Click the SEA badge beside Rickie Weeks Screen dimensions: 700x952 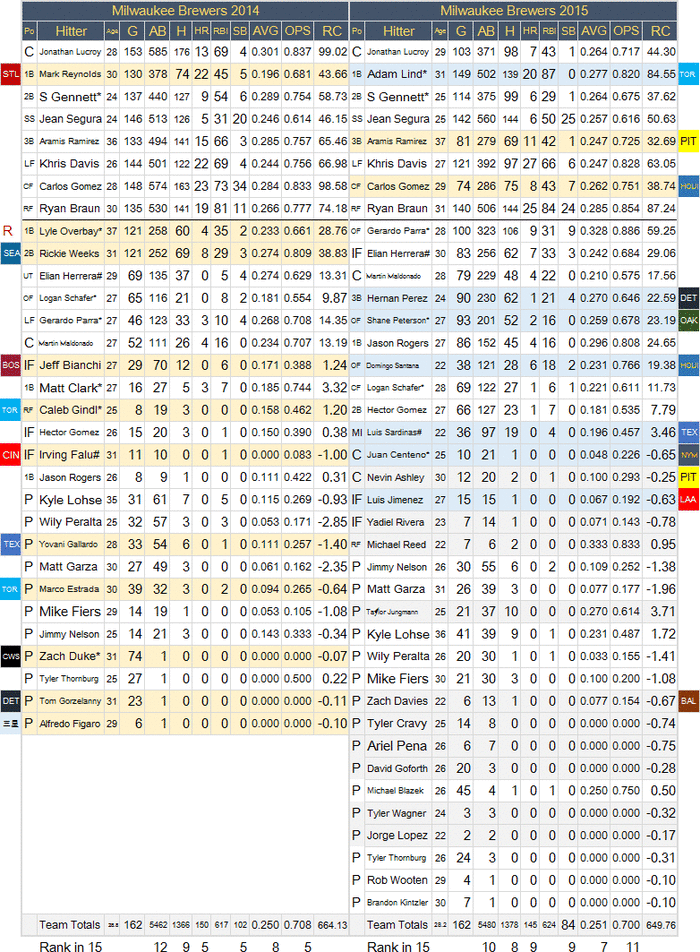coord(11,253)
